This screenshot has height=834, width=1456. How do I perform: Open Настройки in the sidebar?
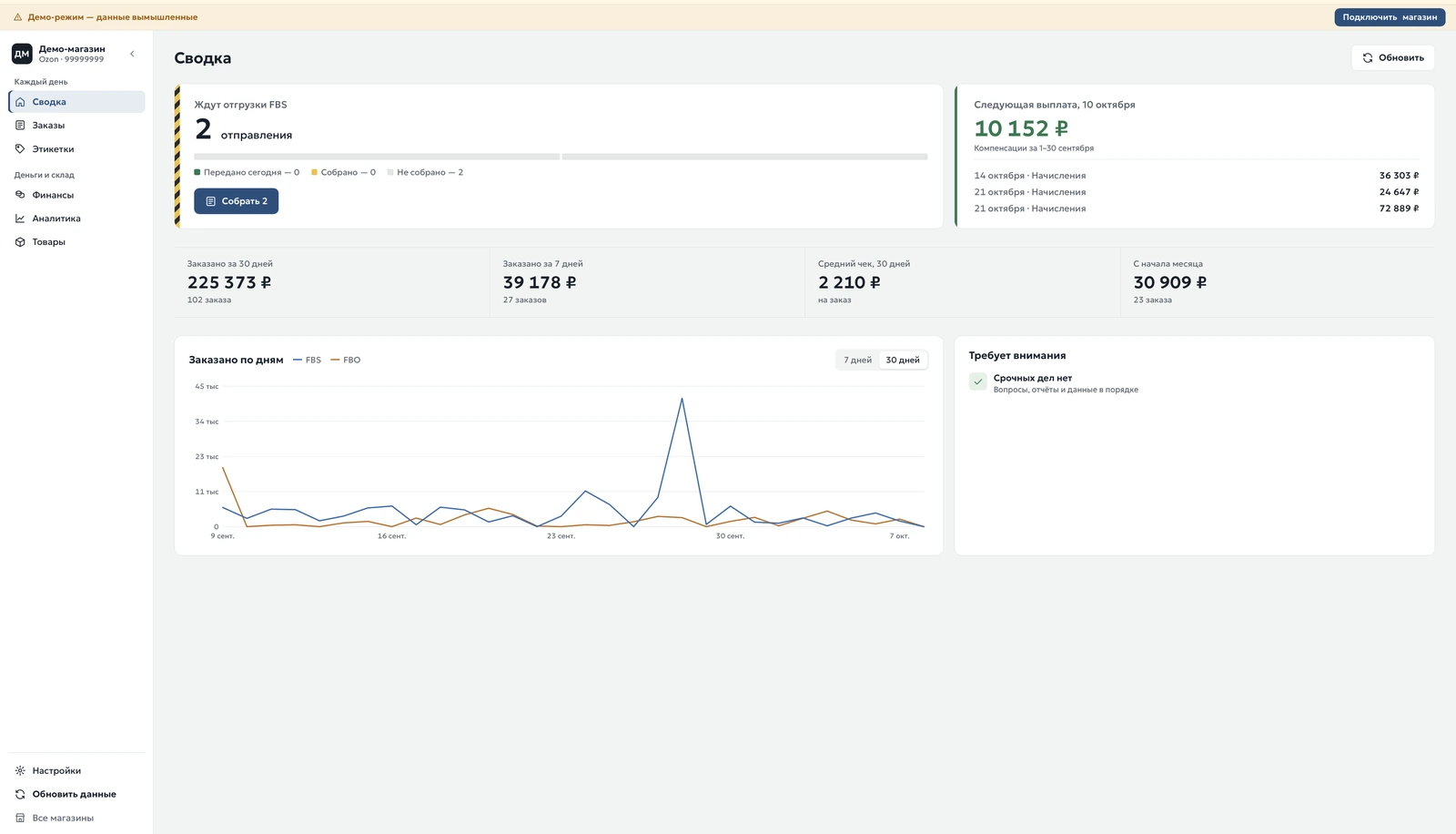click(x=76, y=771)
